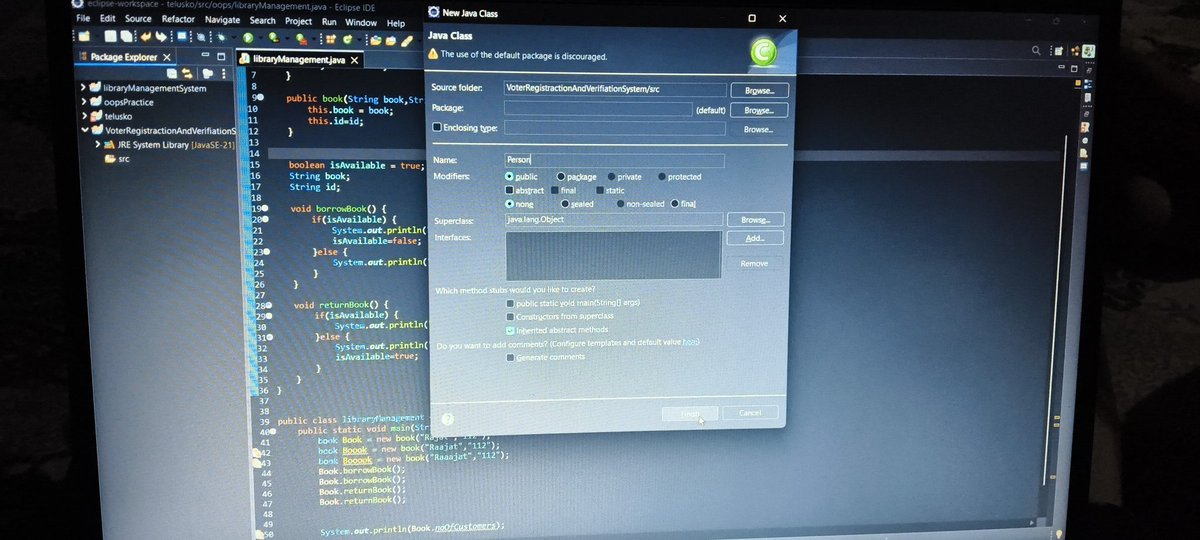Screen dimensions: 1200x540
Task: Check the final modifier checkbox
Action: coord(555,190)
